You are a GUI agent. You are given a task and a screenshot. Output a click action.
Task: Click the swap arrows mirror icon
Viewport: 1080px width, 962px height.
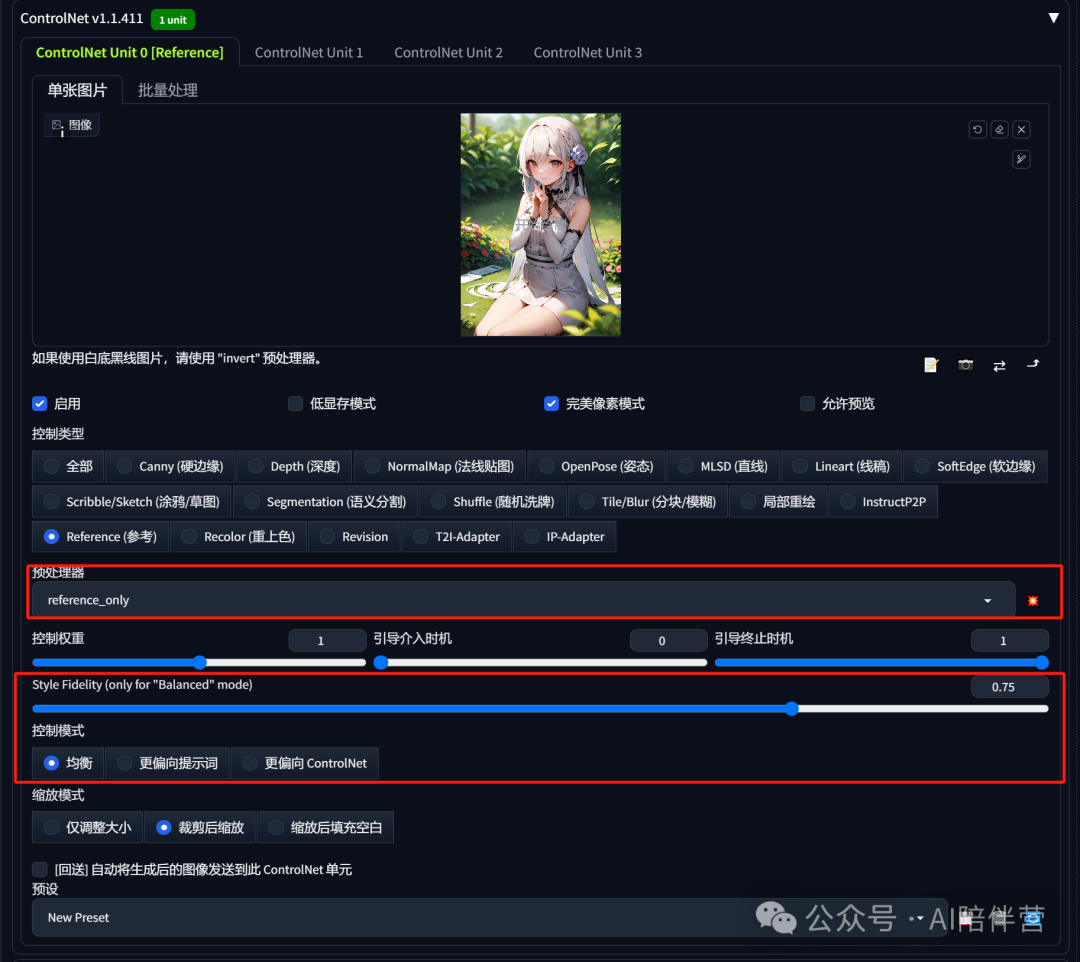point(999,366)
